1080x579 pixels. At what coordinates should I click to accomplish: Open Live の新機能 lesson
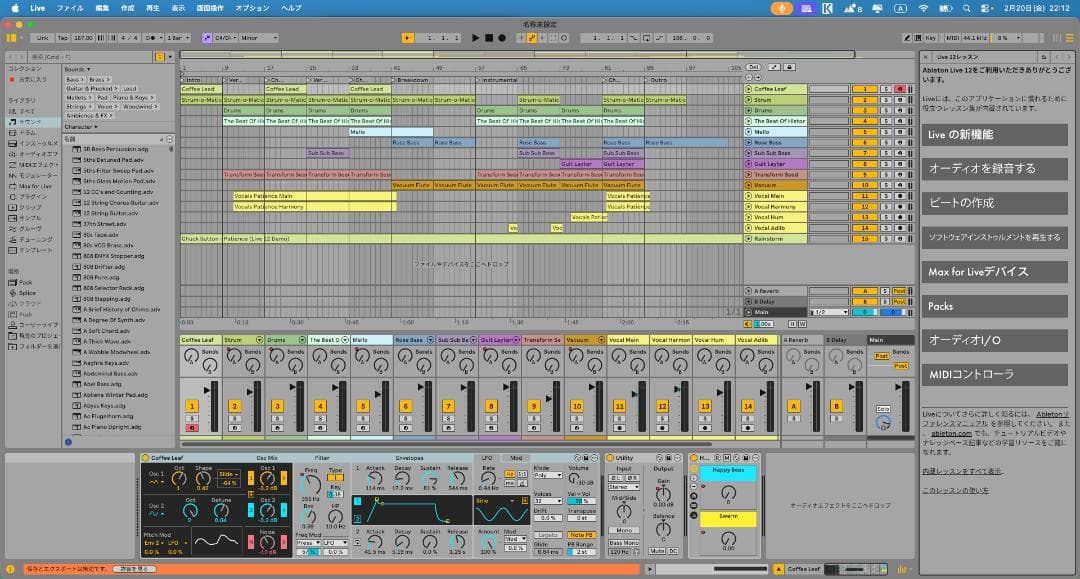tap(995, 135)
